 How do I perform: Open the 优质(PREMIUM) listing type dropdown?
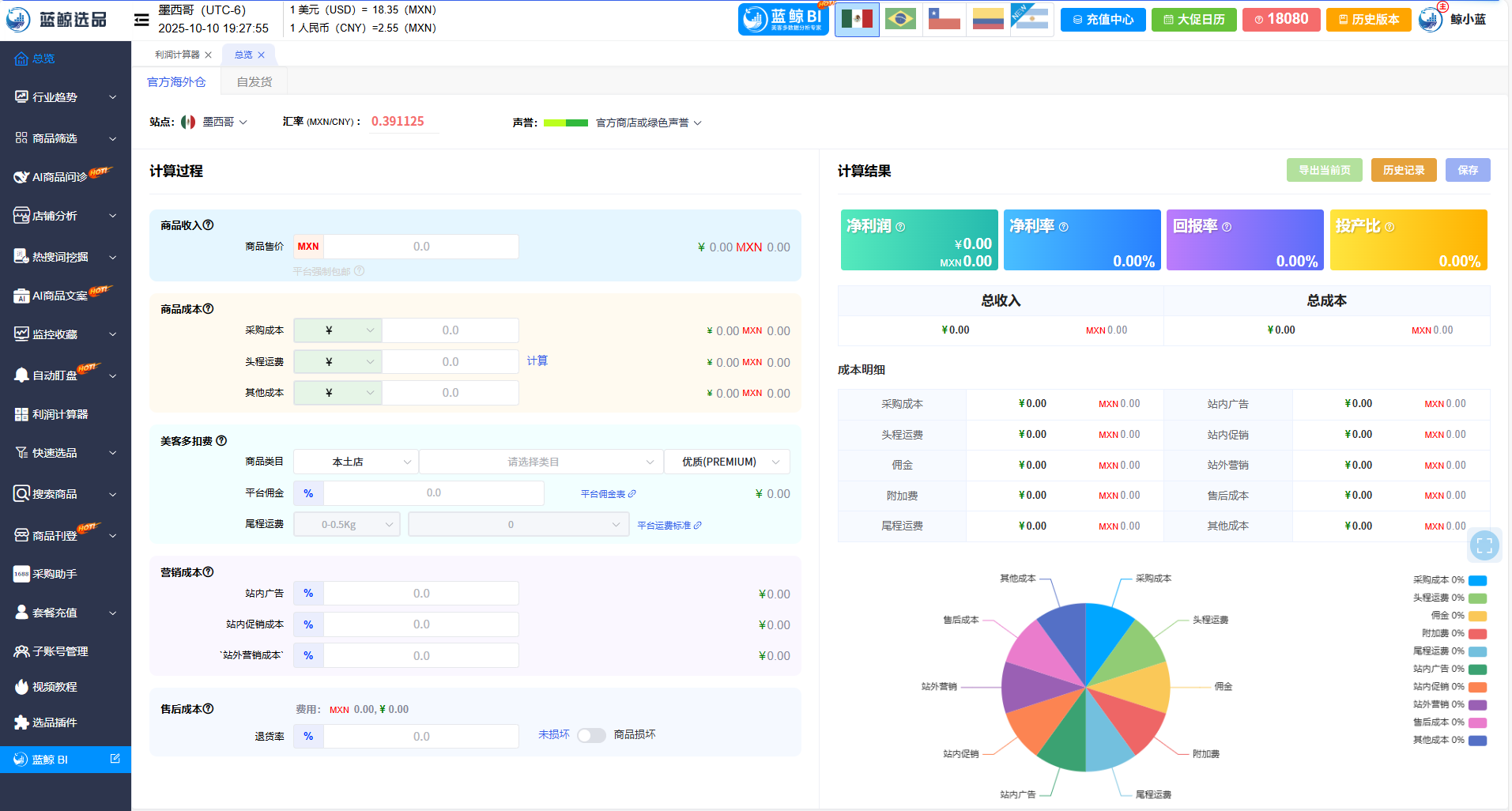tap(727, 462)
